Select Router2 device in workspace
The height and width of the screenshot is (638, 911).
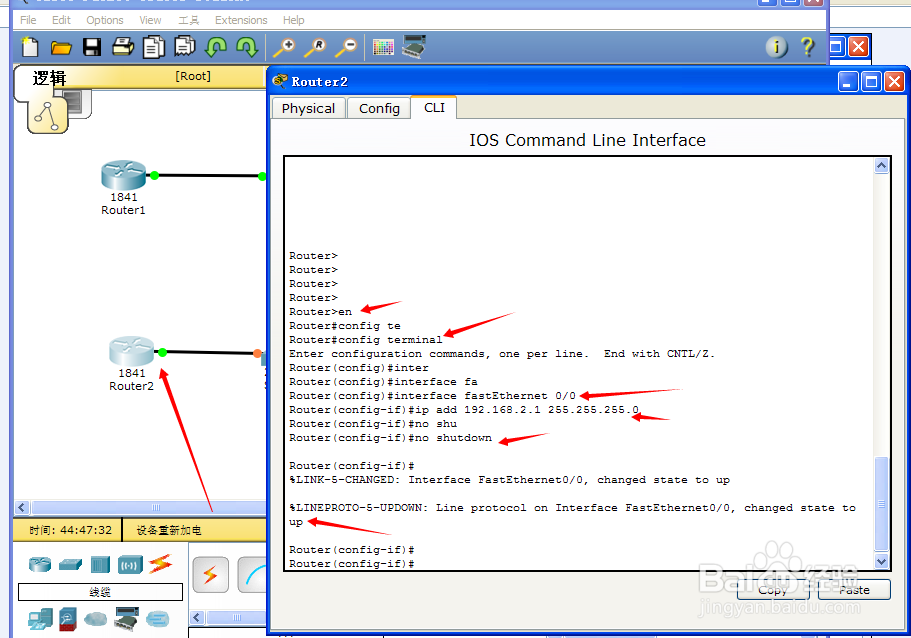(131, 351)
